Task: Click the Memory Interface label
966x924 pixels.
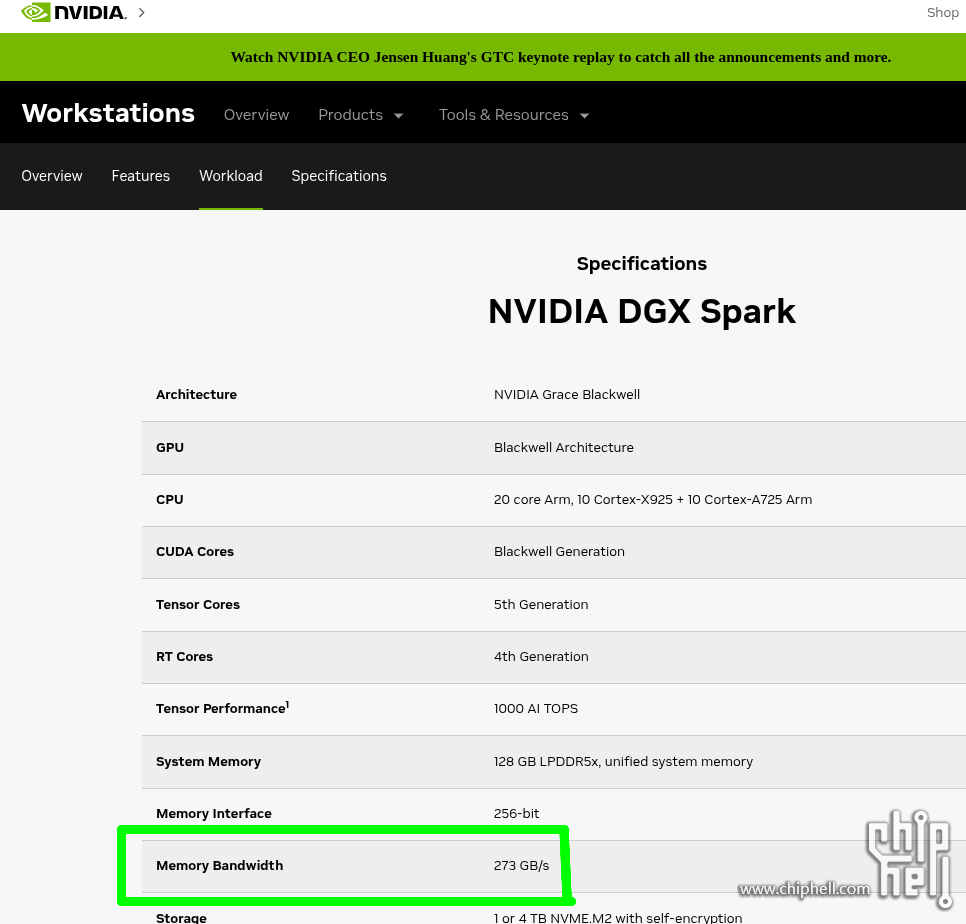Action: (x=214, y=813)
